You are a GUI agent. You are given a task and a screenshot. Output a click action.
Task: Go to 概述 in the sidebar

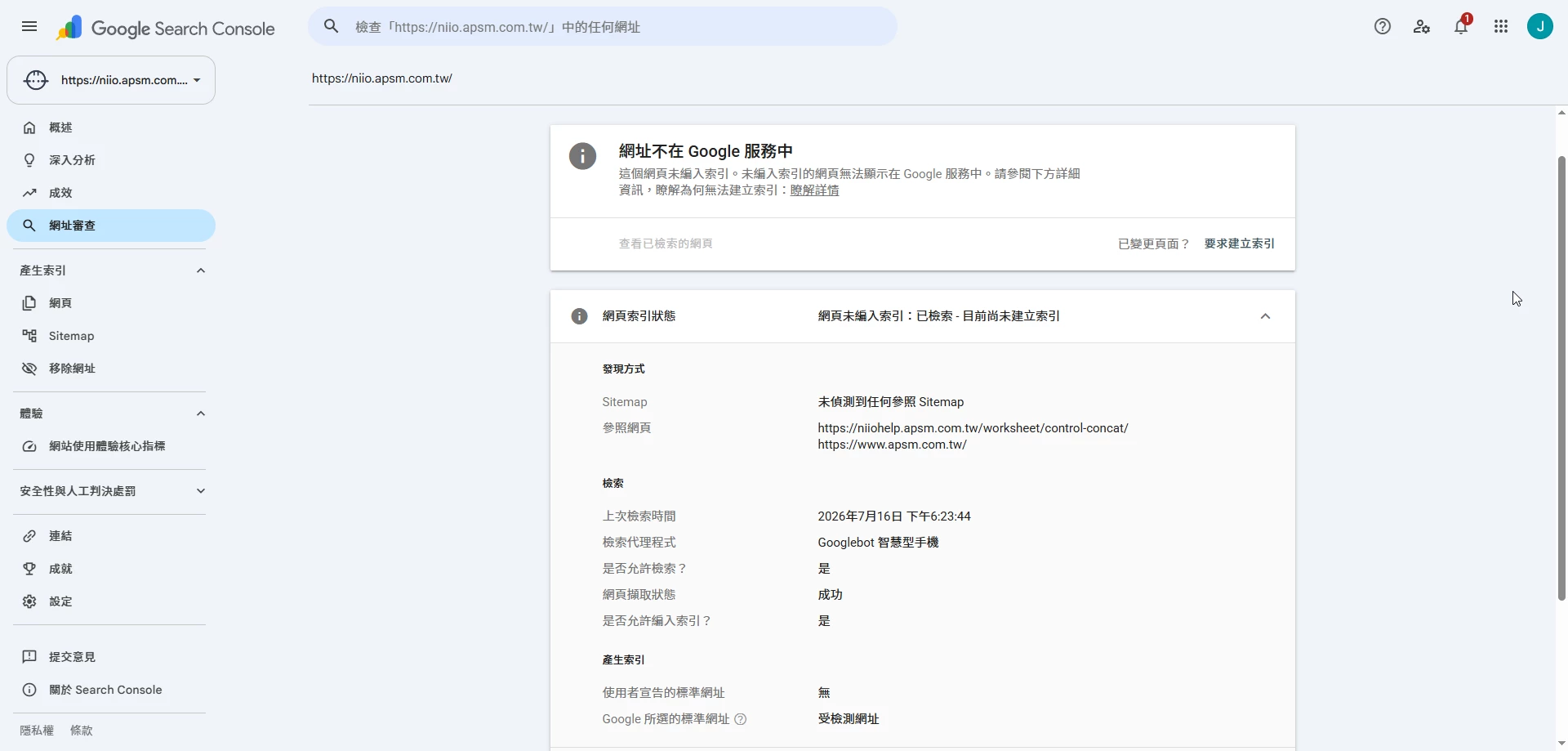click(x=111, y=127)
